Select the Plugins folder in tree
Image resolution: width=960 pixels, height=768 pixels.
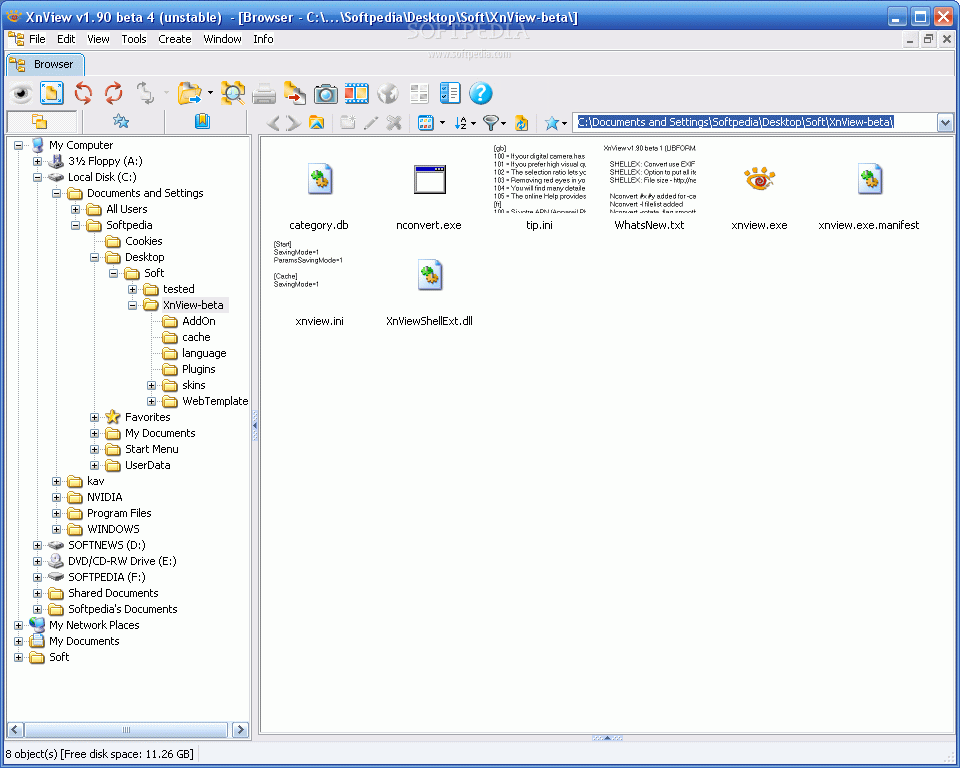198,369
